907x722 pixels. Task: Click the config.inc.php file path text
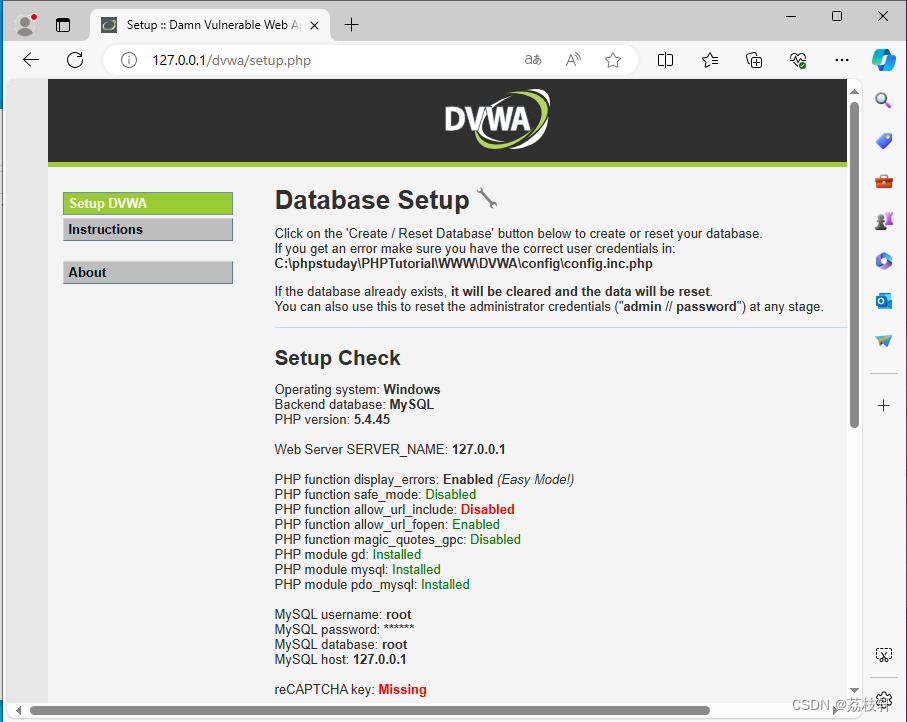[463, 264]
